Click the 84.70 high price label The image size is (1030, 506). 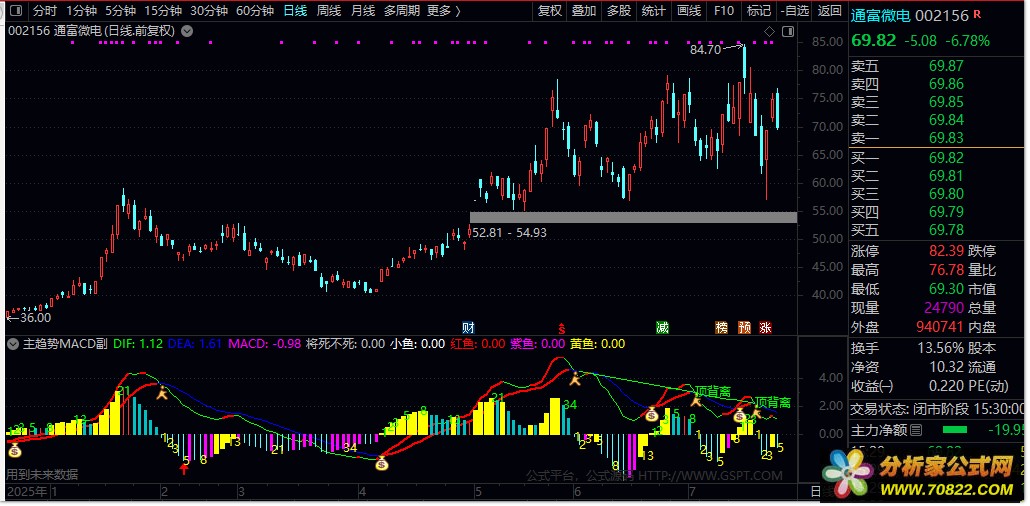(705, 49)
